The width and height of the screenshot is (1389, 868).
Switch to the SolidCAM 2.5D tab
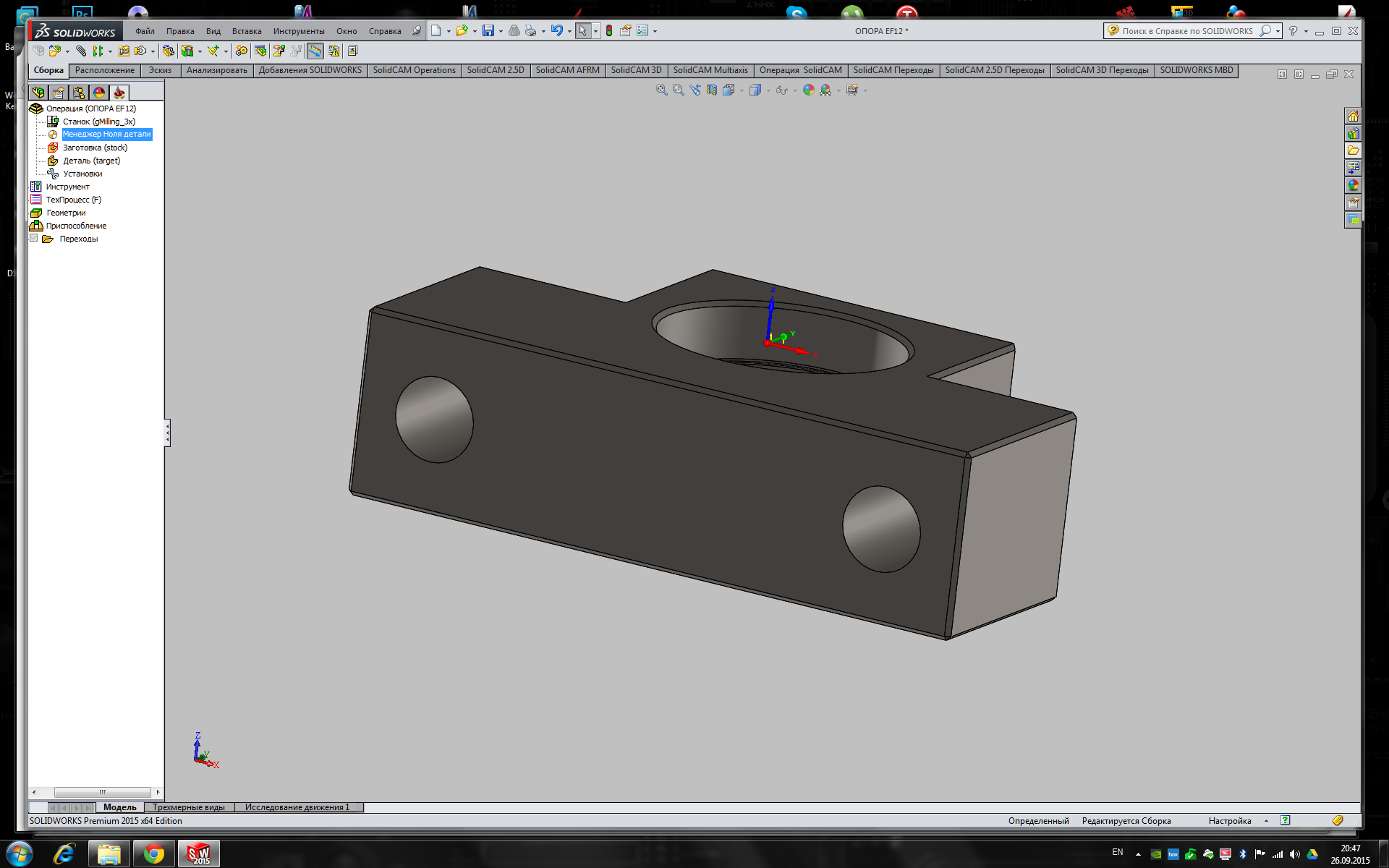[495, 70]
